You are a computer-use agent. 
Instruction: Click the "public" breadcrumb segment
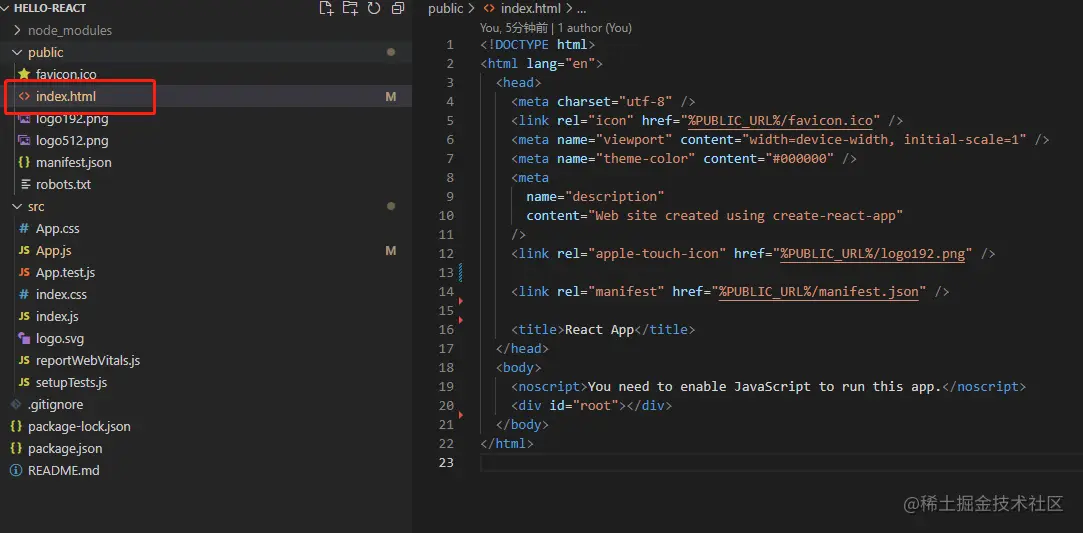[x=445, y=8]
